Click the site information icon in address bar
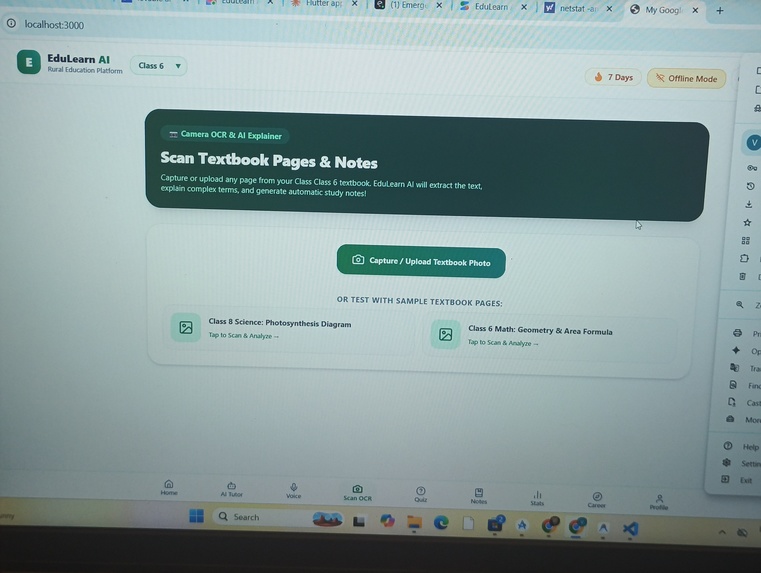761x573 pixels. (11, 23)
